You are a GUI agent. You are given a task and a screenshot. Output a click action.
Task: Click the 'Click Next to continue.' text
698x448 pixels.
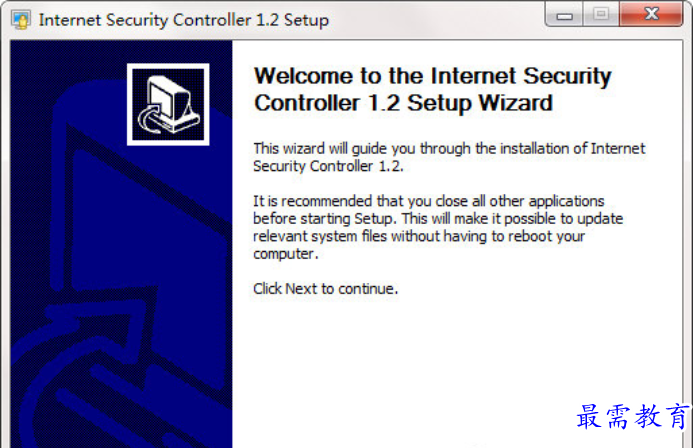[x=325, y=289]
